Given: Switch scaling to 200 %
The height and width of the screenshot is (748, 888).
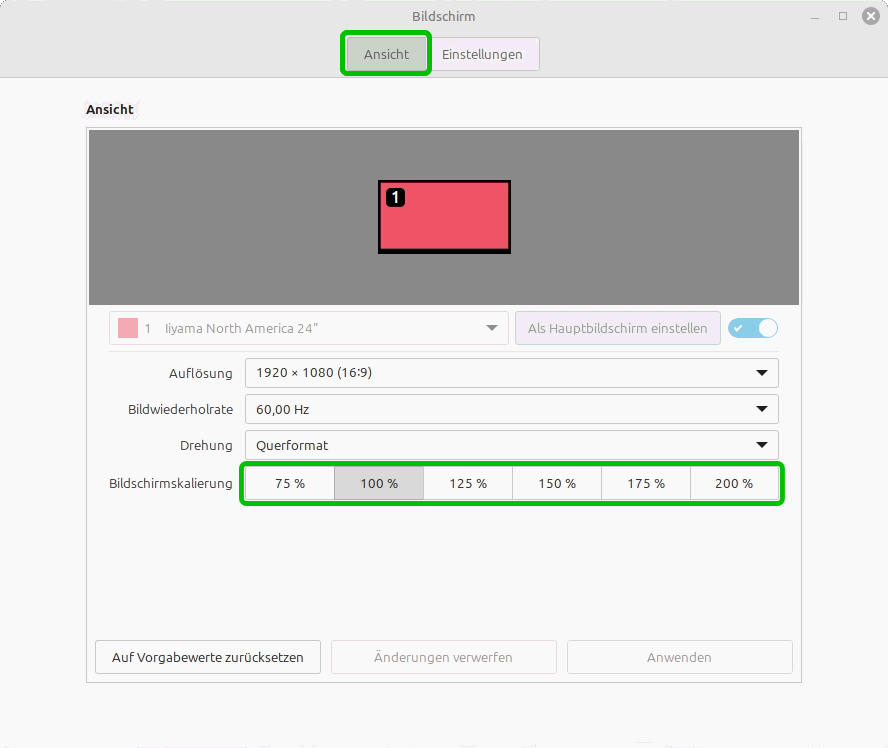Looking at the screenshot, I should coord(734,483).
